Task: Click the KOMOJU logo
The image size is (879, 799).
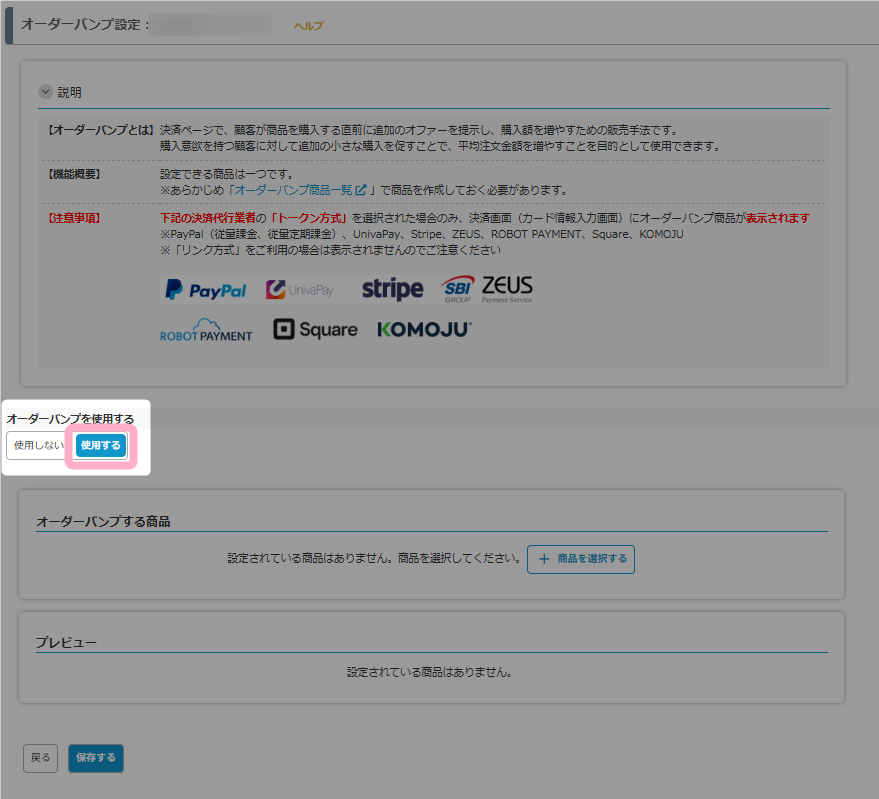Action: pyautogui.click(x=424, y=330)
